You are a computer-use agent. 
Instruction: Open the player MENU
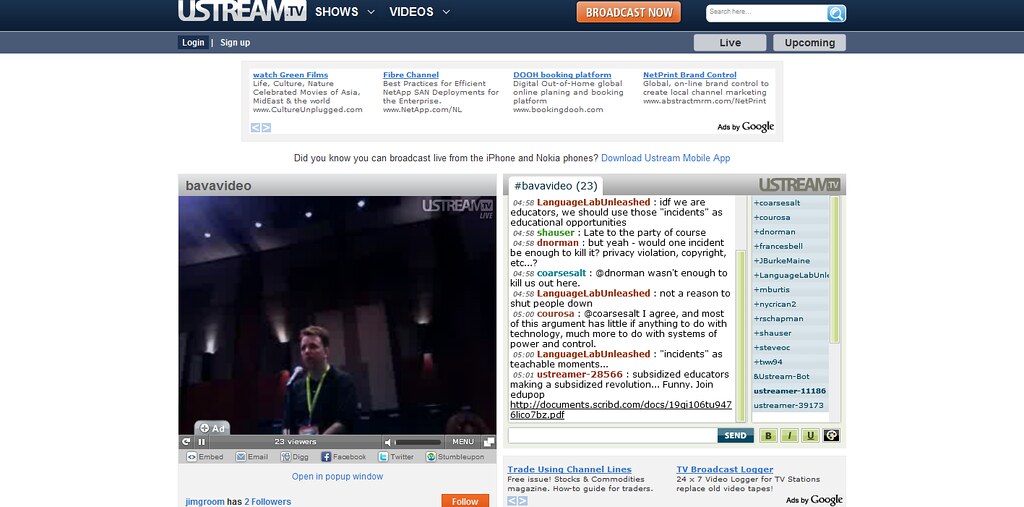tap(463, 442)
